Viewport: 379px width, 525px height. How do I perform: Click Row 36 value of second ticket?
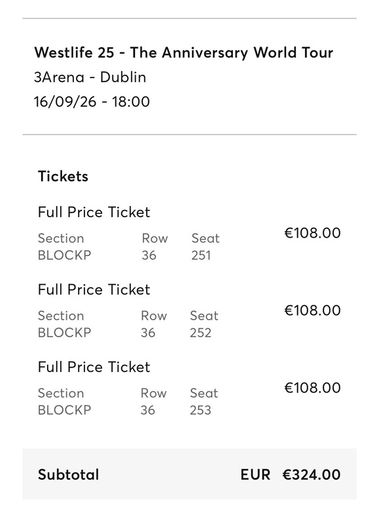pyautogui.click(x=148, y=333)
